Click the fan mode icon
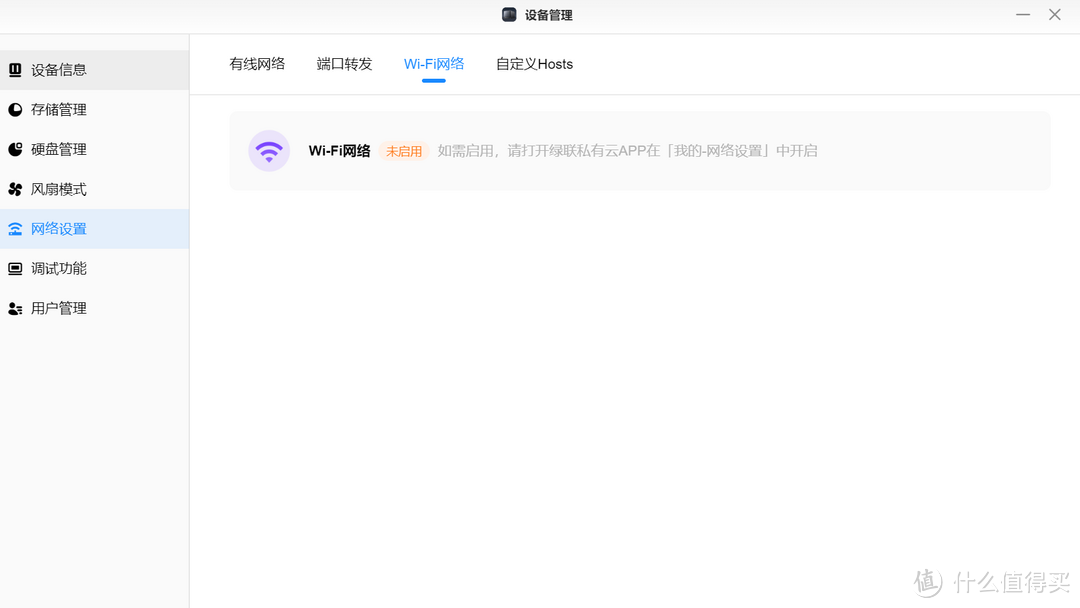Viewport: 1080px width, 608px height. coord(15,189)
